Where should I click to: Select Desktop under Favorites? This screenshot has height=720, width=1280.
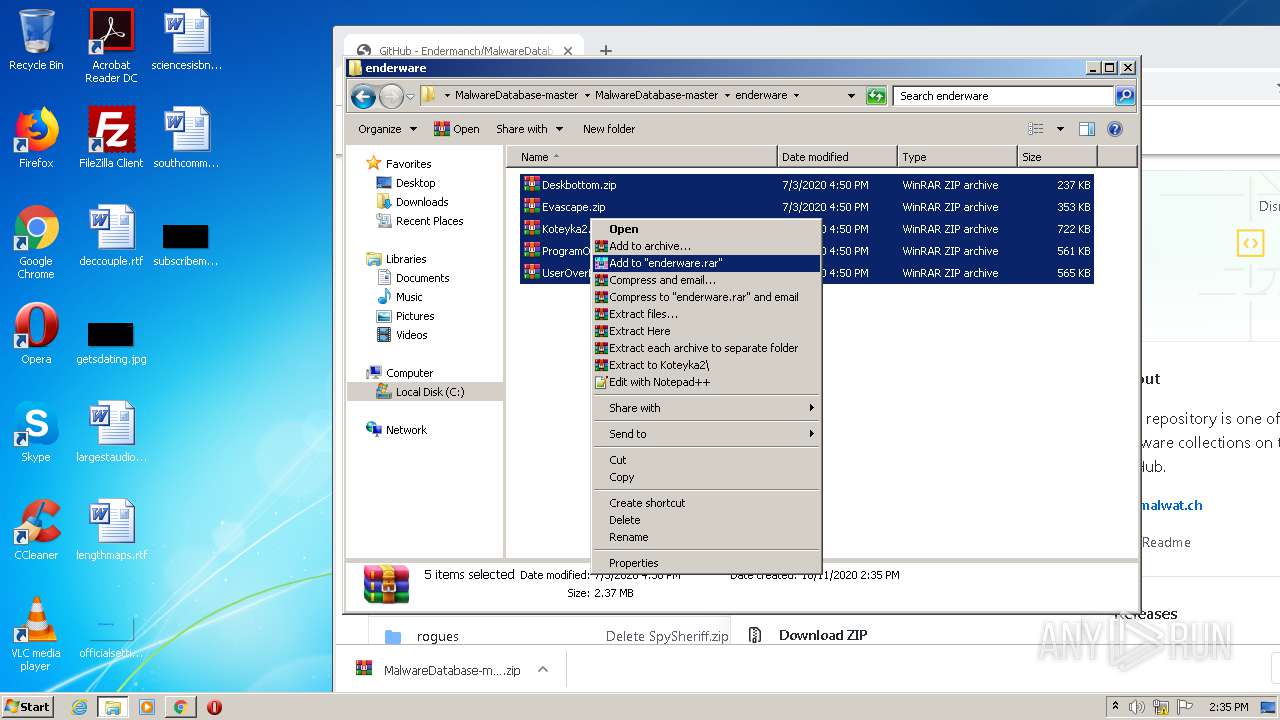415,183
